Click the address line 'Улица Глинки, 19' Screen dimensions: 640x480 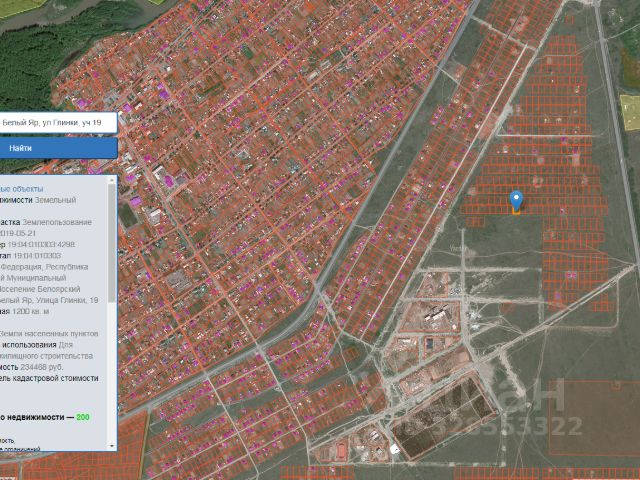pyautogui.click(x=67, y=300)
